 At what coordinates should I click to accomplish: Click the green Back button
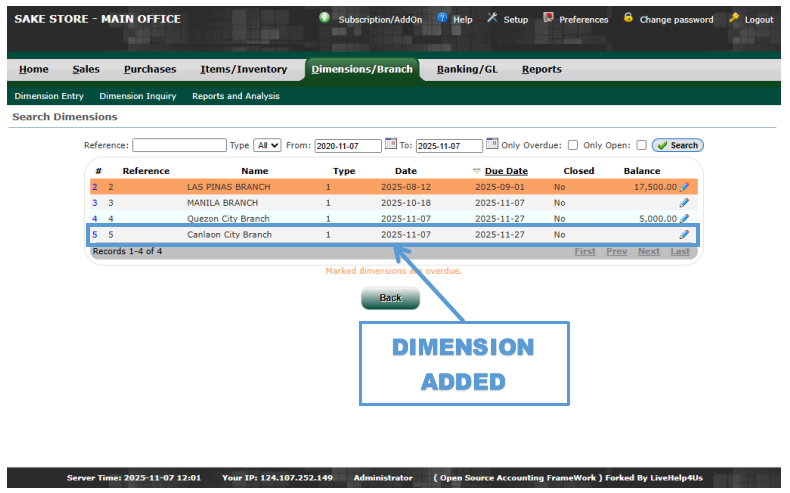390,298
